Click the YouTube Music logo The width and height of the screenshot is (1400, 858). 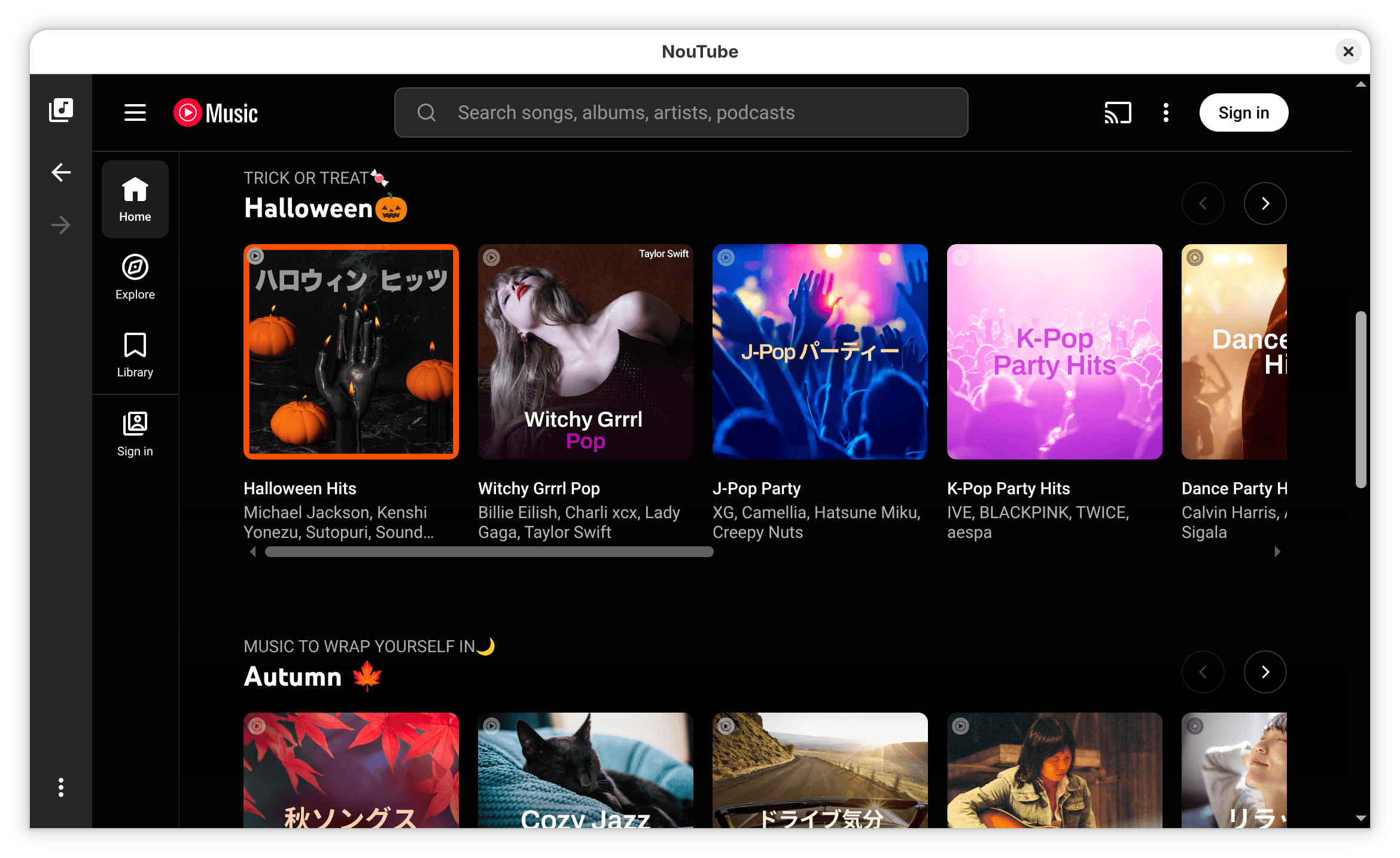(215, 112)
